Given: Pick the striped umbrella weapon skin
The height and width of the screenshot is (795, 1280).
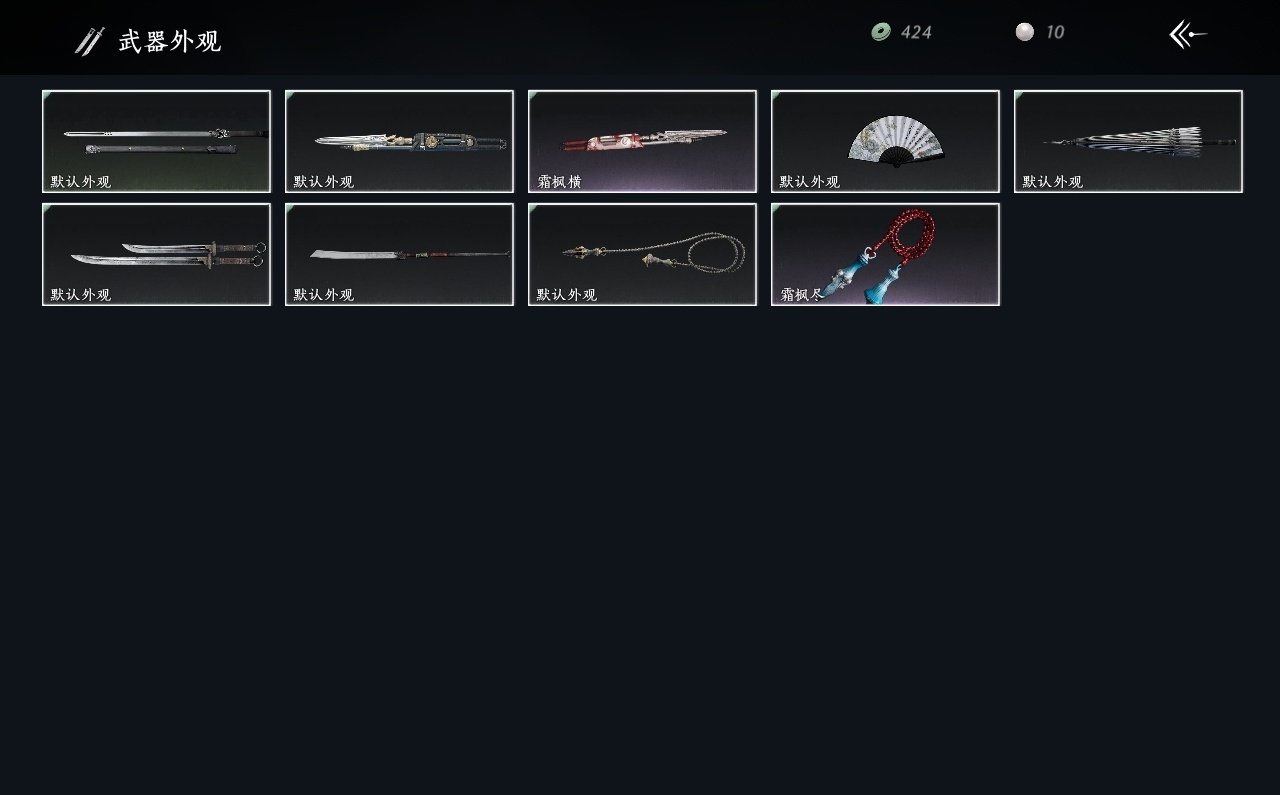Looking at the screenshot, I should [1128, 141].
